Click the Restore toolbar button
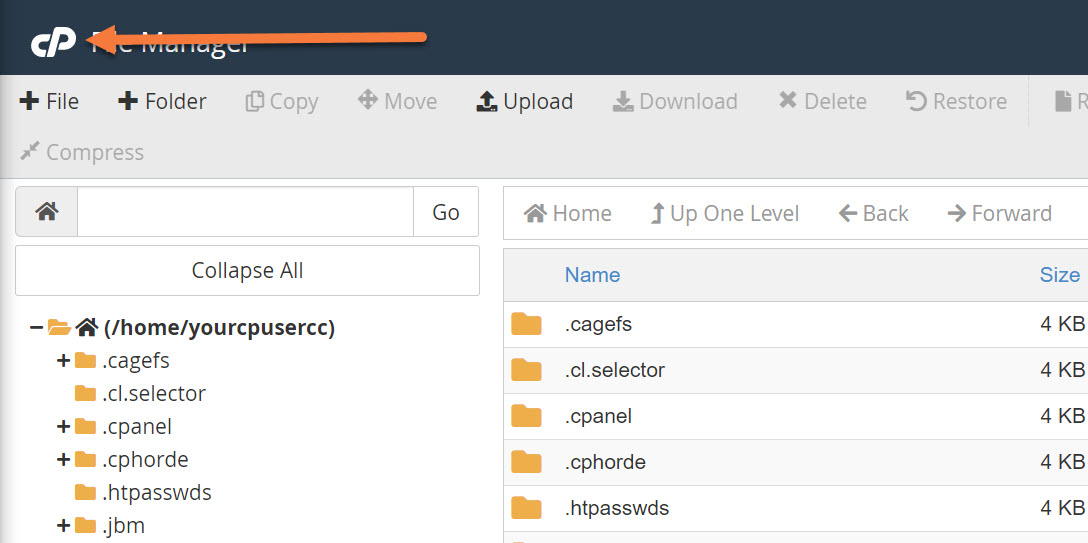Screen dimensions: 1088x543 tap(955, 102)
